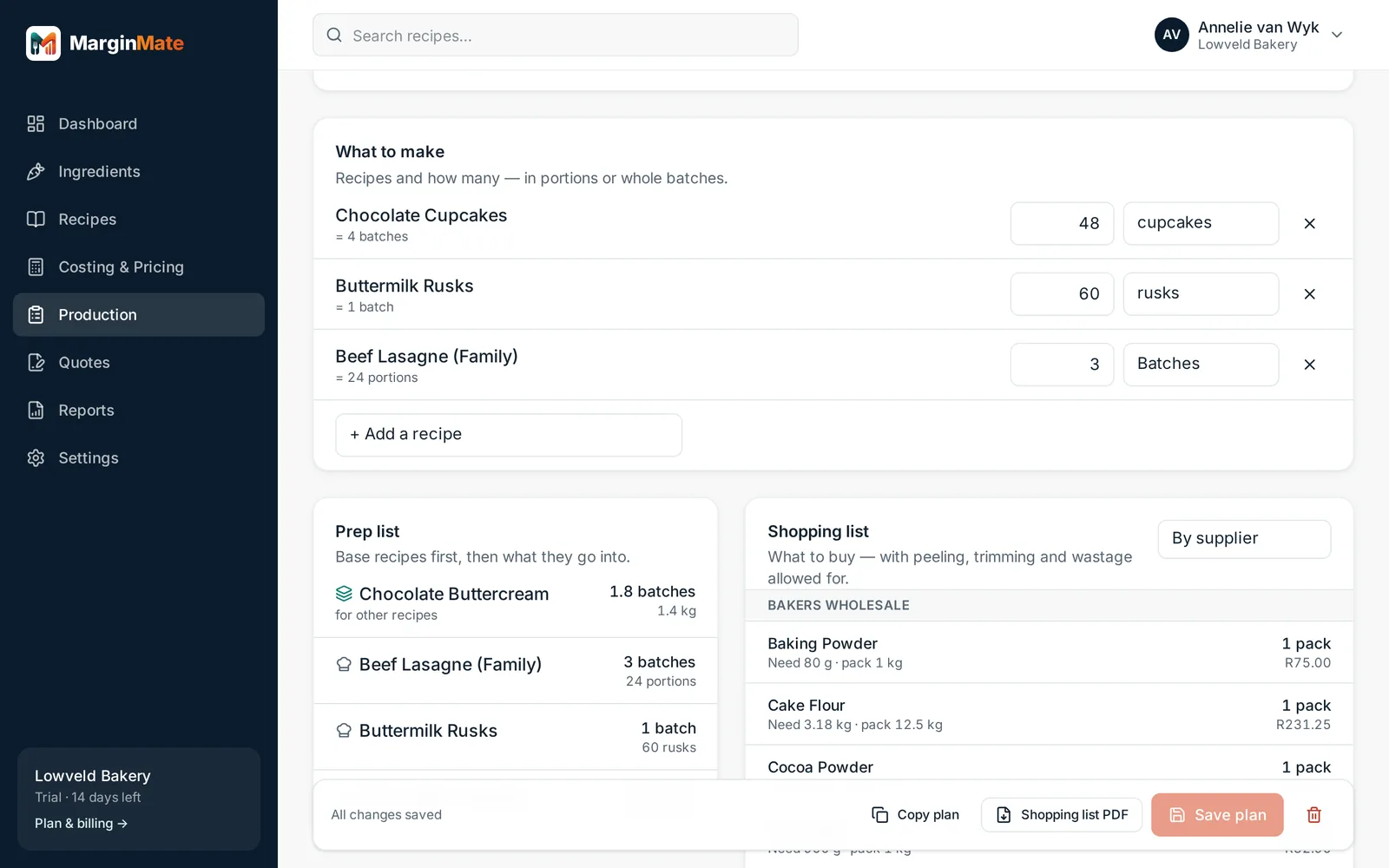Click the AV user avatar
Image resolution: width=1389 pixels, height=868 pixels.
coord(1172,35)
